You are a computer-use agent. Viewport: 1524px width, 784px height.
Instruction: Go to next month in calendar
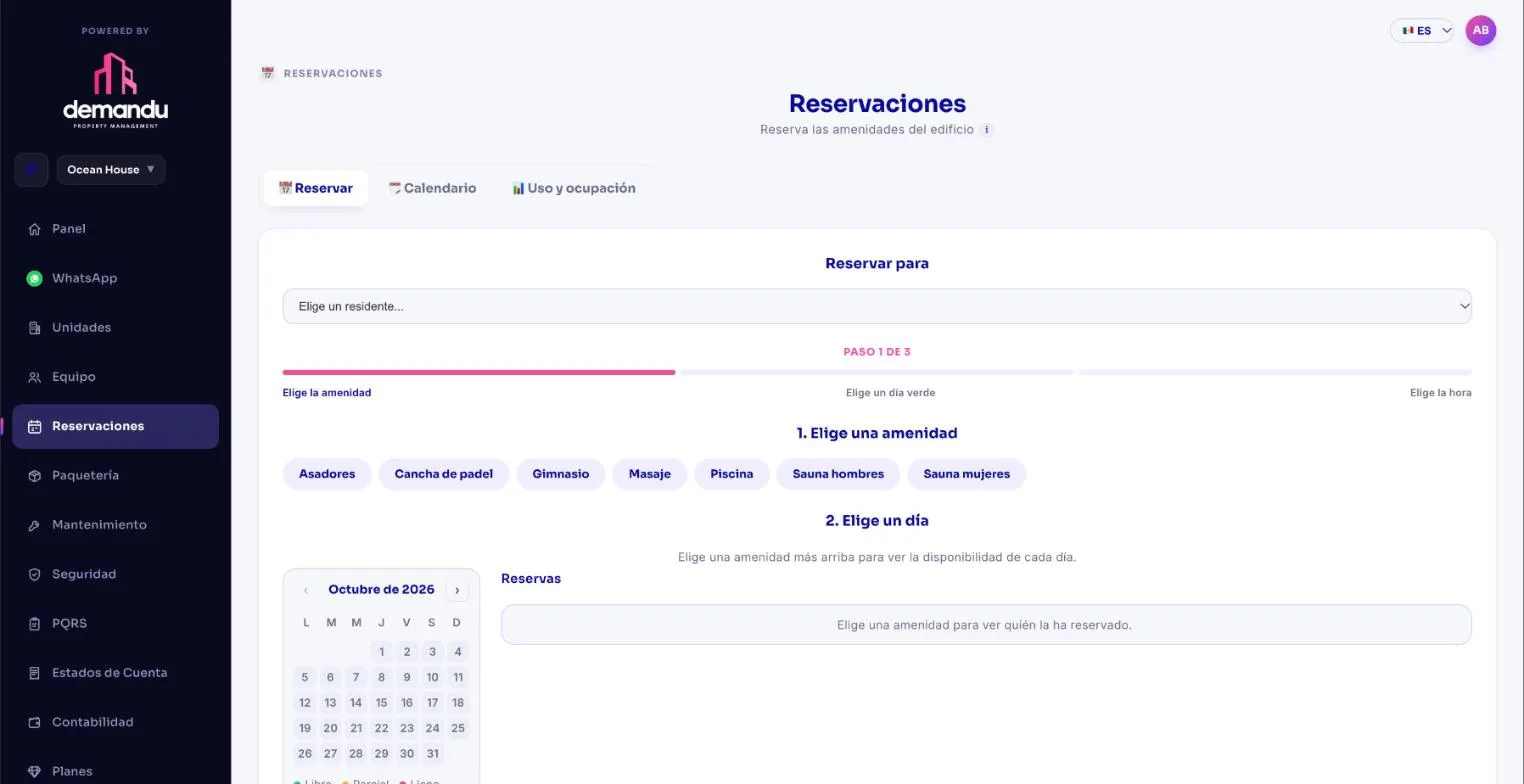tap(457, 590)
